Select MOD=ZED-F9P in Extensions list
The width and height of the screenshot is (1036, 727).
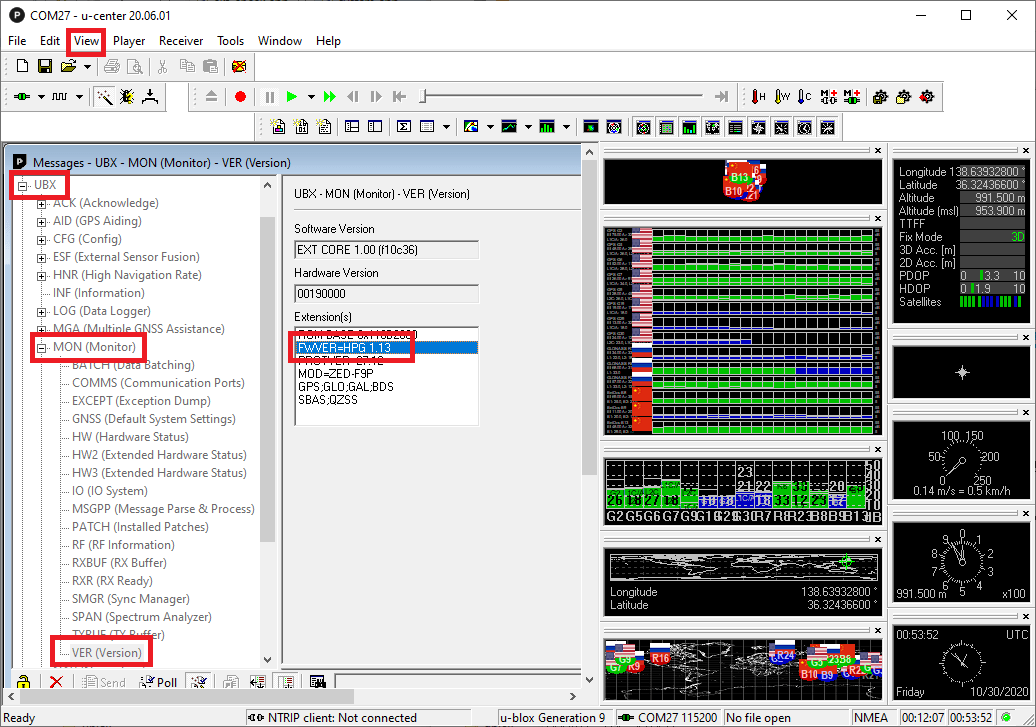click(x=336, y=373)
